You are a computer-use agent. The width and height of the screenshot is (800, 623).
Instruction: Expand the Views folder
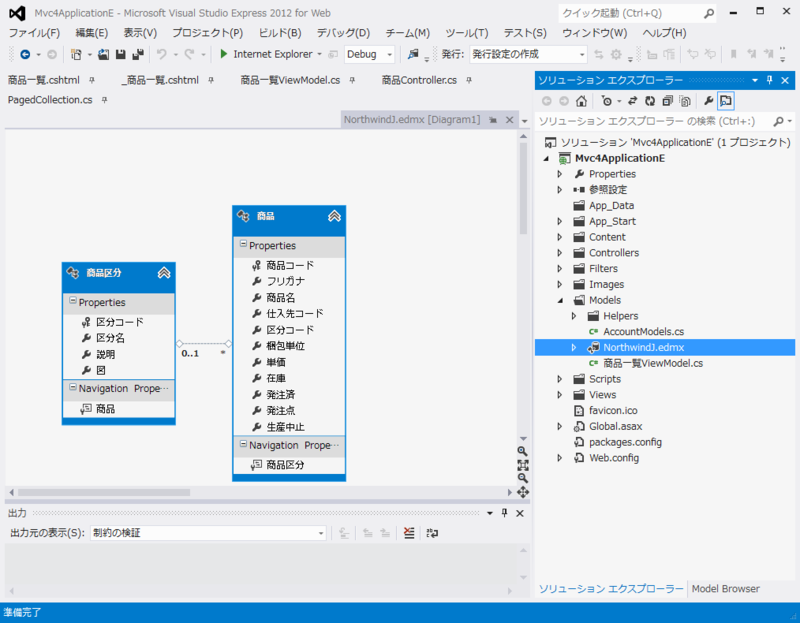pos(560,395)
